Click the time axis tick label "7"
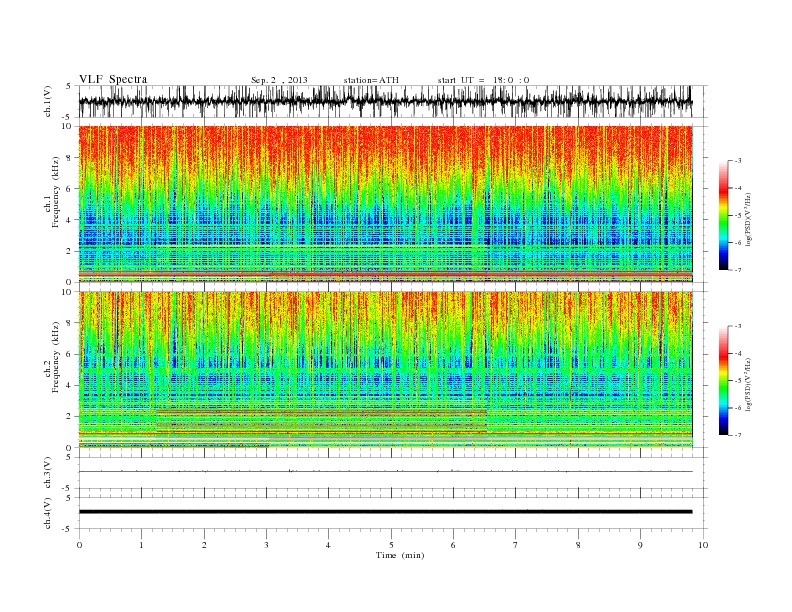 [x=516, y=545]
